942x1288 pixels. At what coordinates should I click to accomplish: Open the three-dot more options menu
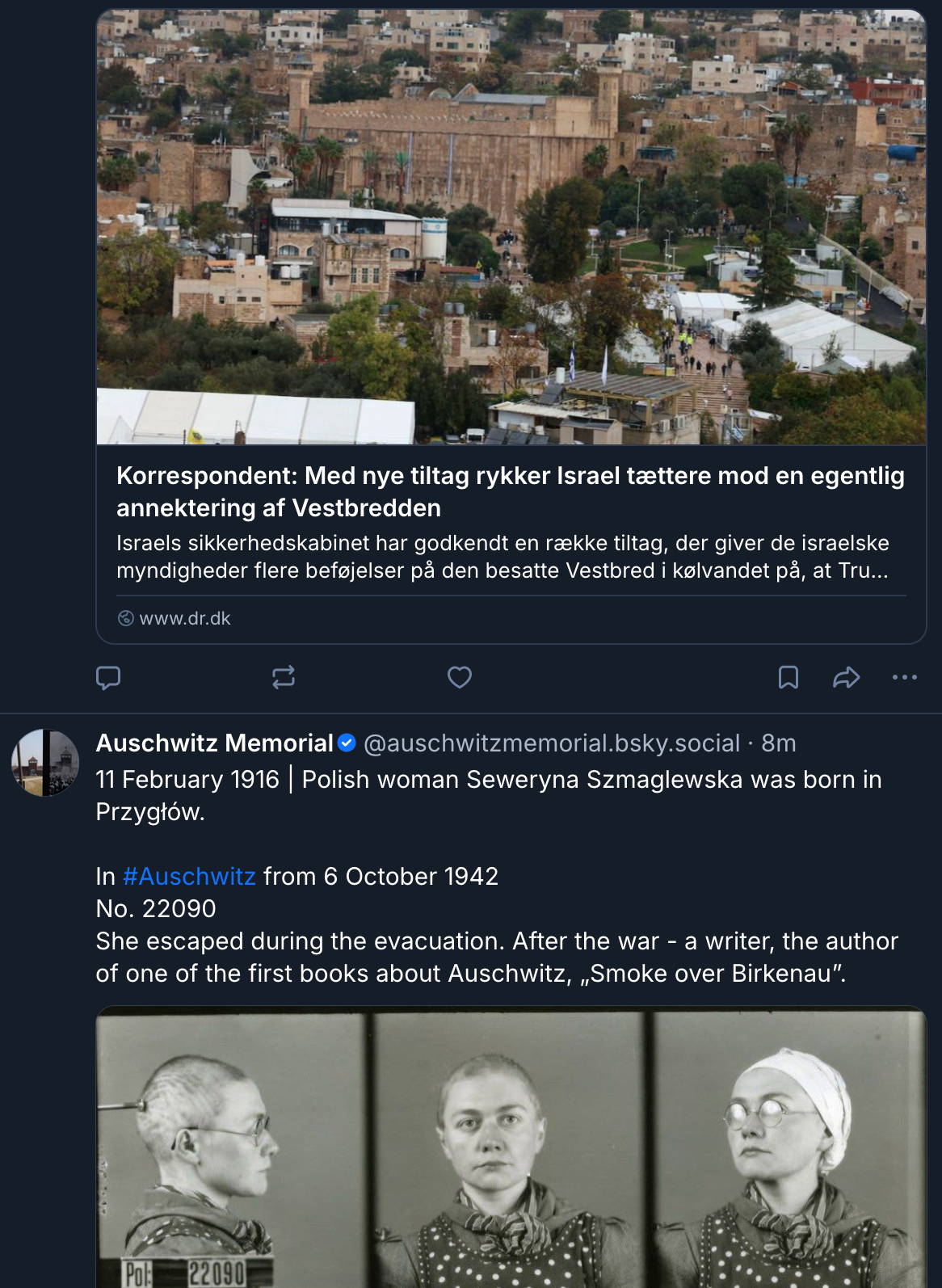904,677
